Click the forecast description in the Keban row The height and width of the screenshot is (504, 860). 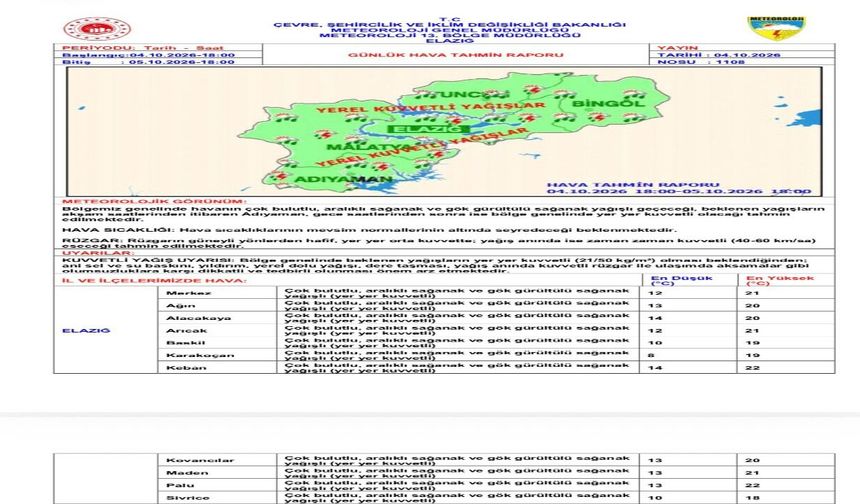pyautogui.click(x=457, y=367)
